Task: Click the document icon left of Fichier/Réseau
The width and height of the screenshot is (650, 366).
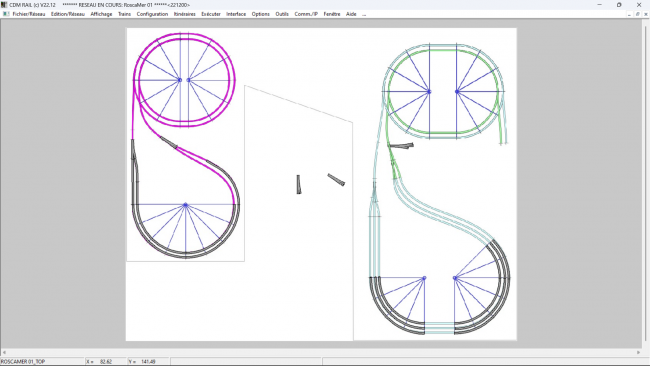Action: (x=6, y=14)
